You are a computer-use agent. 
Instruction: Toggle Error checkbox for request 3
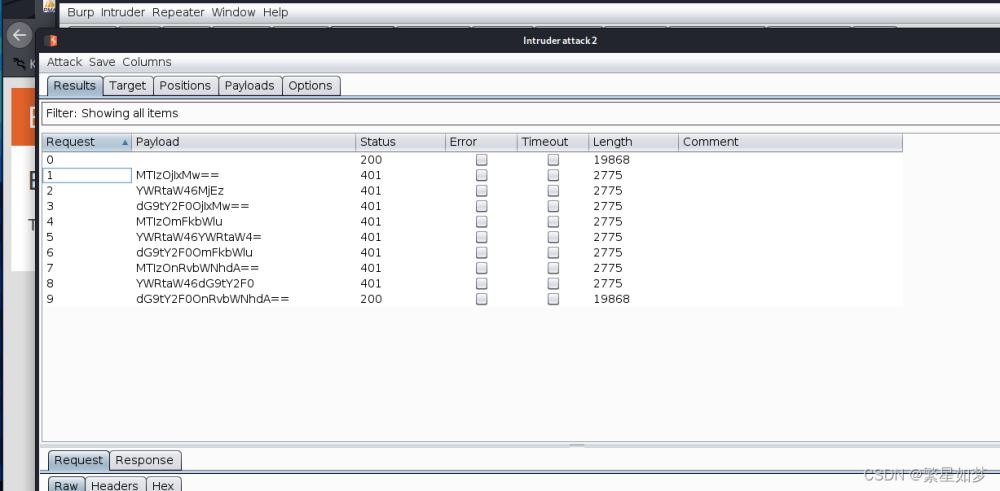pyautogui.click(x=482, y=206)
